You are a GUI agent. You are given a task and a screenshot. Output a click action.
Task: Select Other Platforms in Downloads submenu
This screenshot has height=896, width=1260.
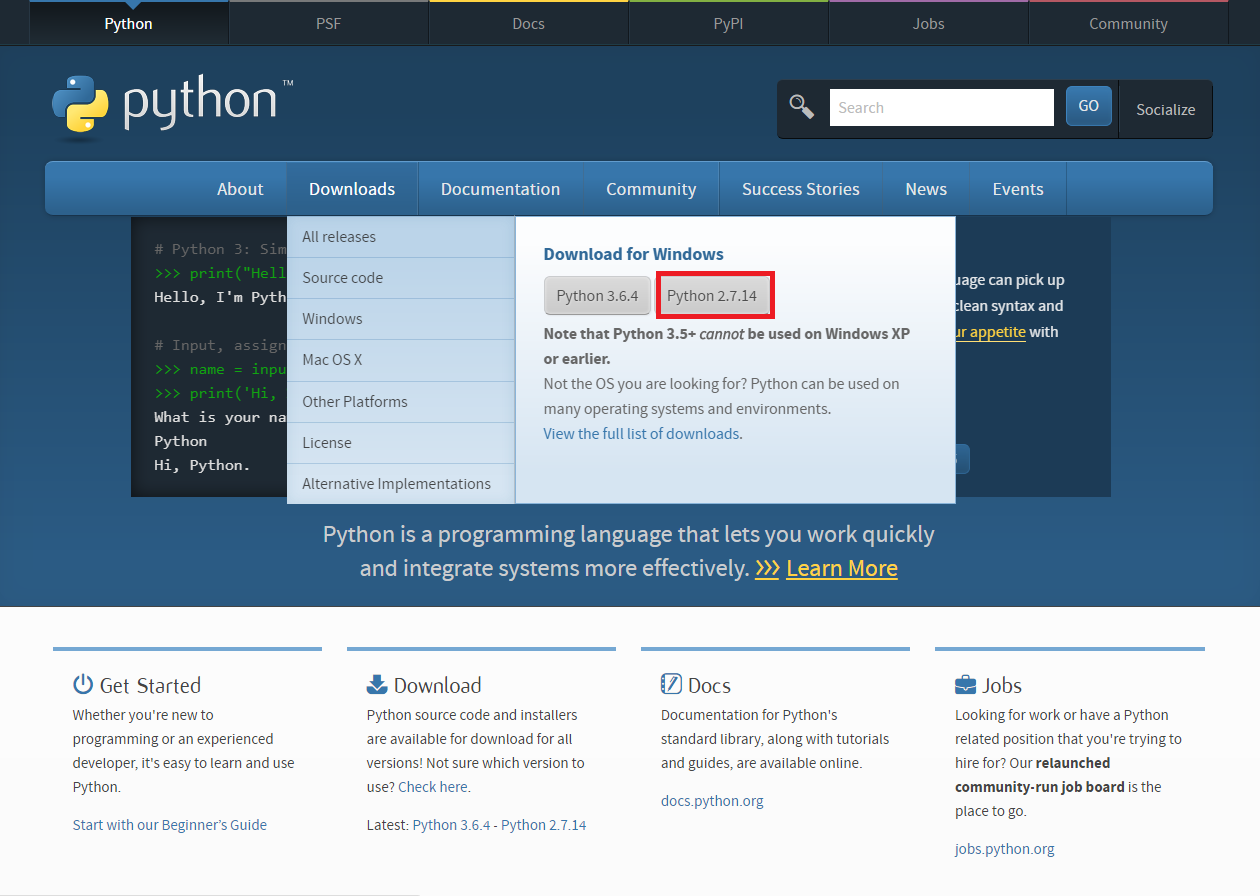point(401,402)
